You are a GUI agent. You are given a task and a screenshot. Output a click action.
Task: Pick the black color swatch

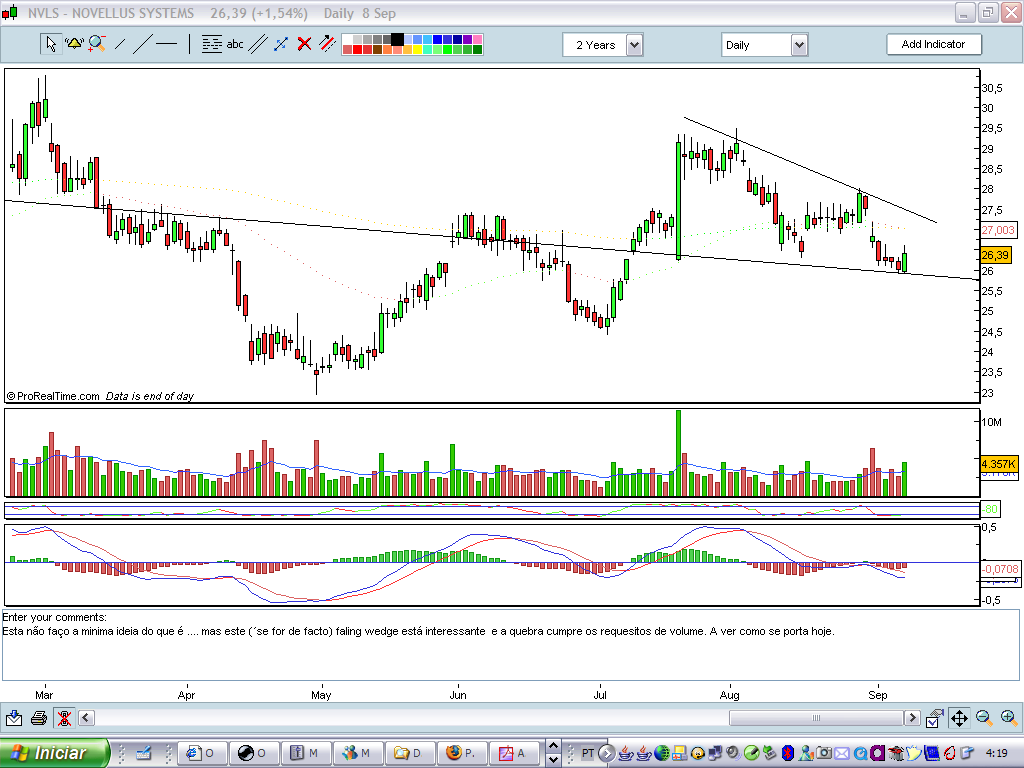[x=397, y=39]
